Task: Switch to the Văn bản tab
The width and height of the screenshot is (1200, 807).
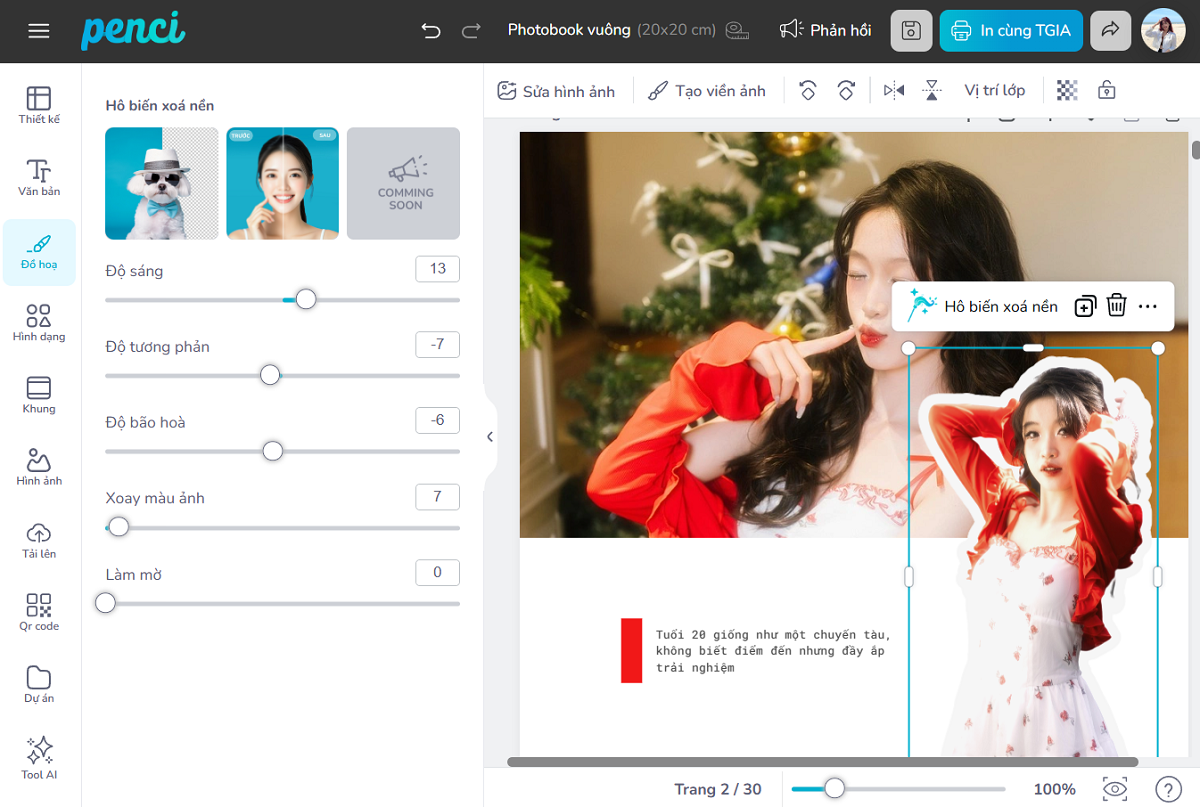Action: tap(39, 178)
